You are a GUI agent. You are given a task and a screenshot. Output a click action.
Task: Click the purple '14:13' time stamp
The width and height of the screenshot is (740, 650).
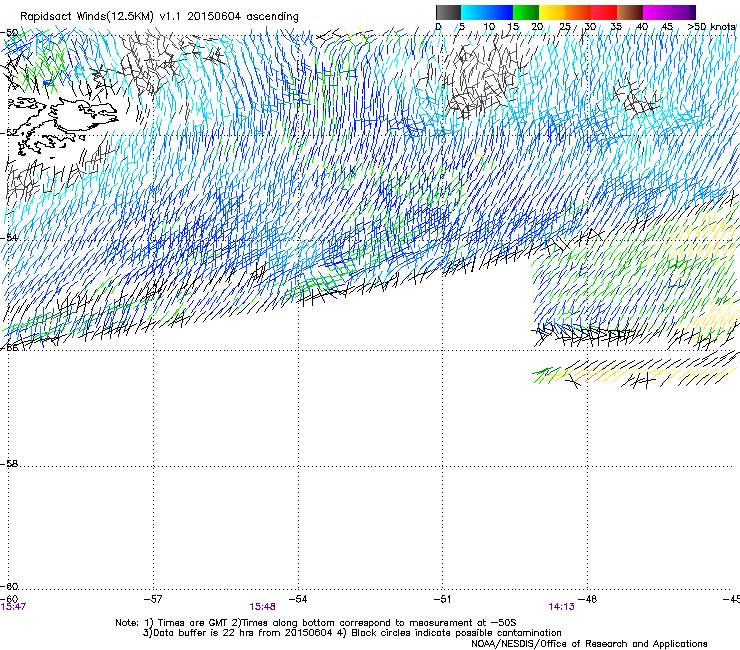[561, 607]
